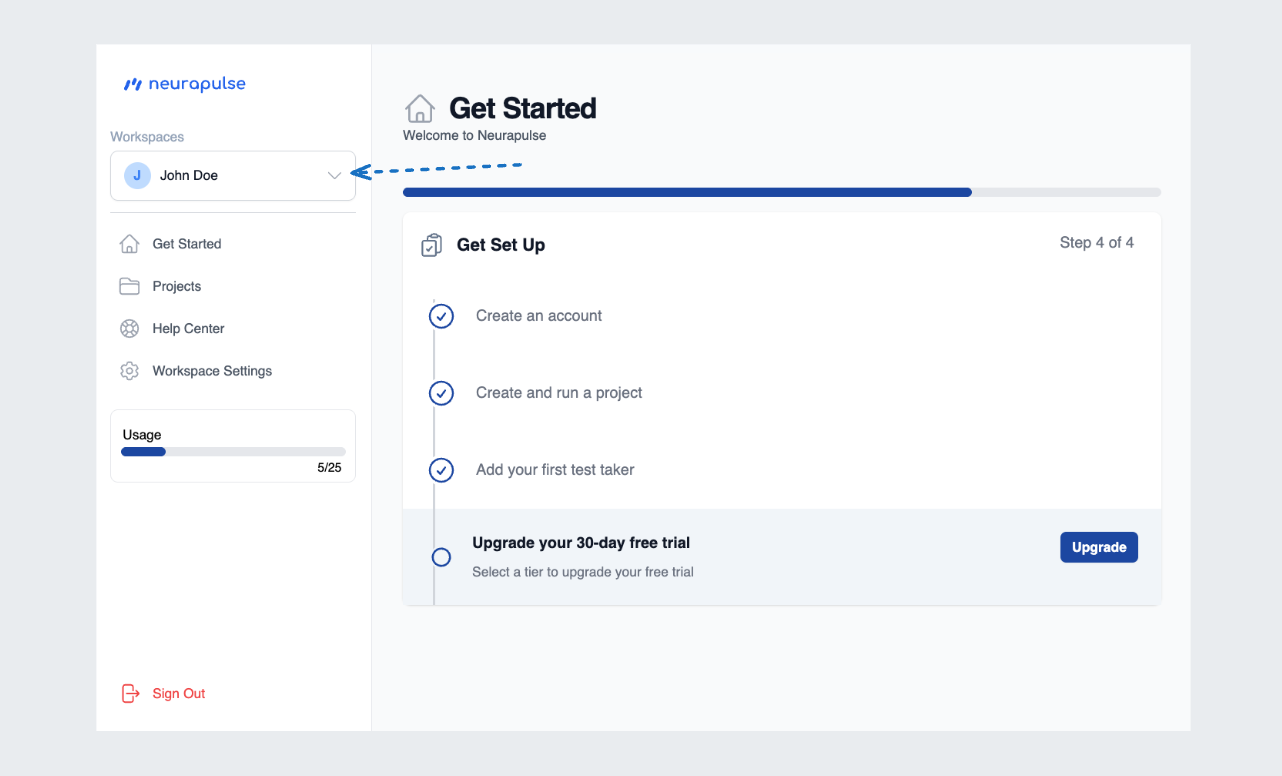Click the Usage progress bar
This screenshot has width=1282, height=776.
232,451
